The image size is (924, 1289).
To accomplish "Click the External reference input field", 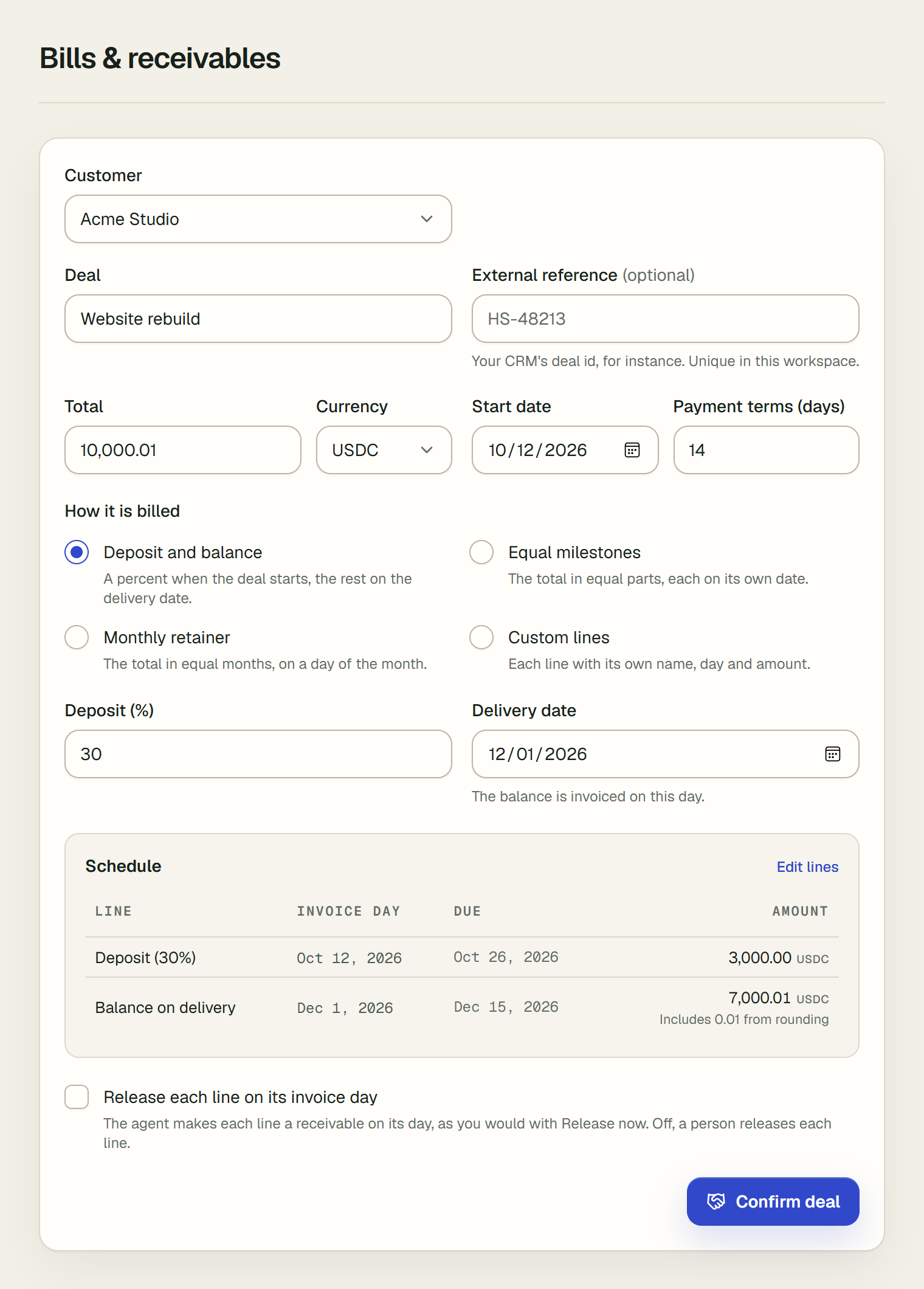I will point(666,319).
